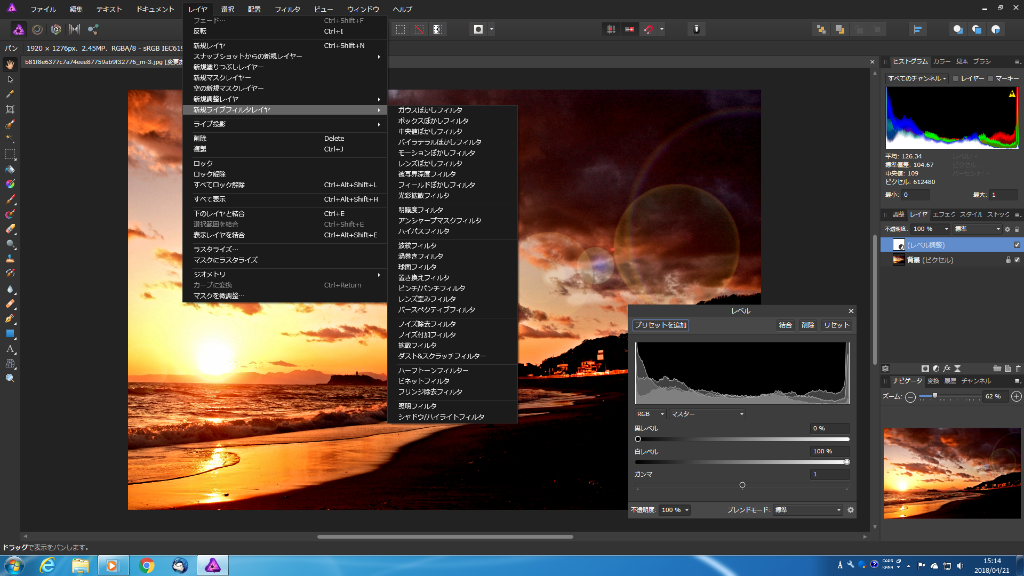Click the delete layer trash icon
Image resolution: width=1024 pixels, height=576 pixels.
coord(1016,368)
